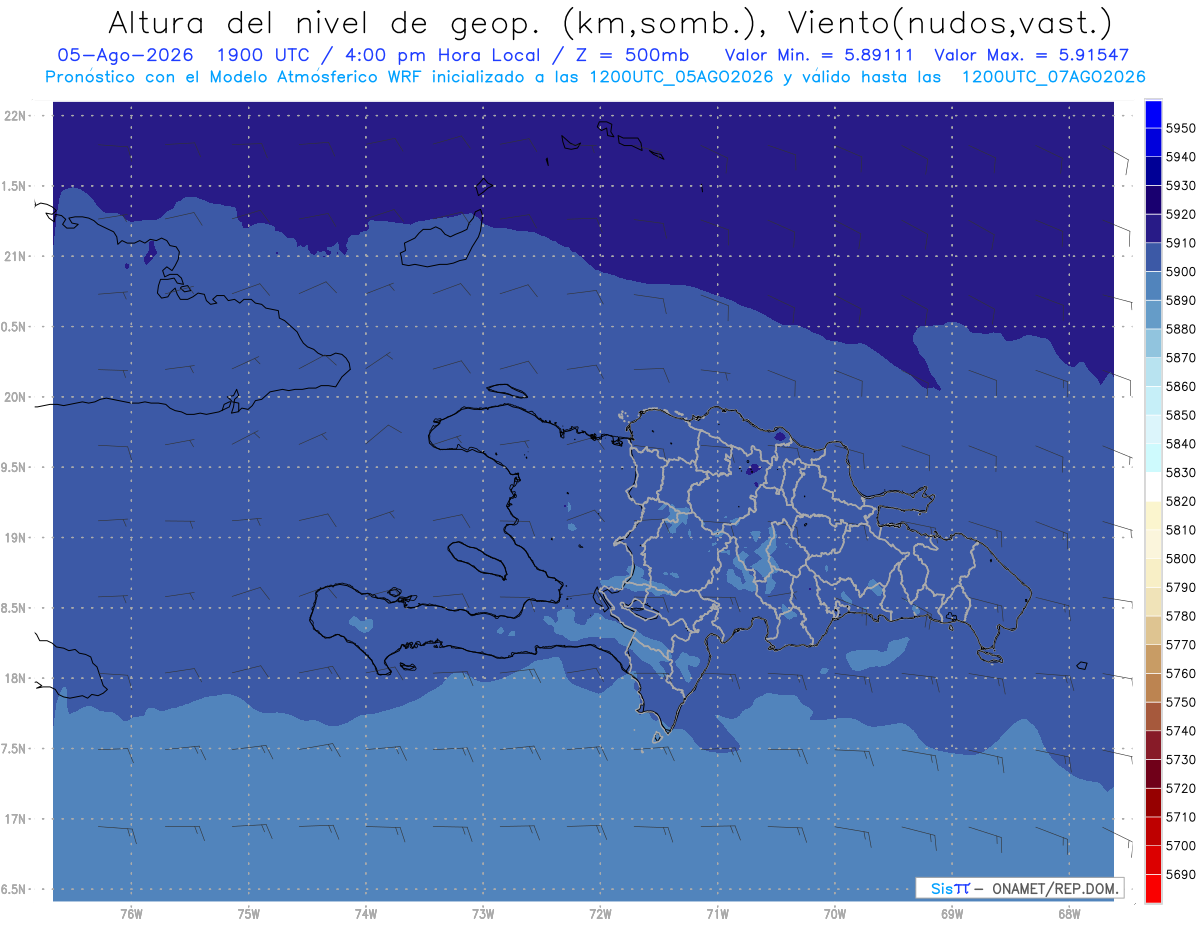This screenshot has width=1200, height=927.
Task: Click the 7.5N latitude label
Action: pyautogui.click(x=14, y=749)
